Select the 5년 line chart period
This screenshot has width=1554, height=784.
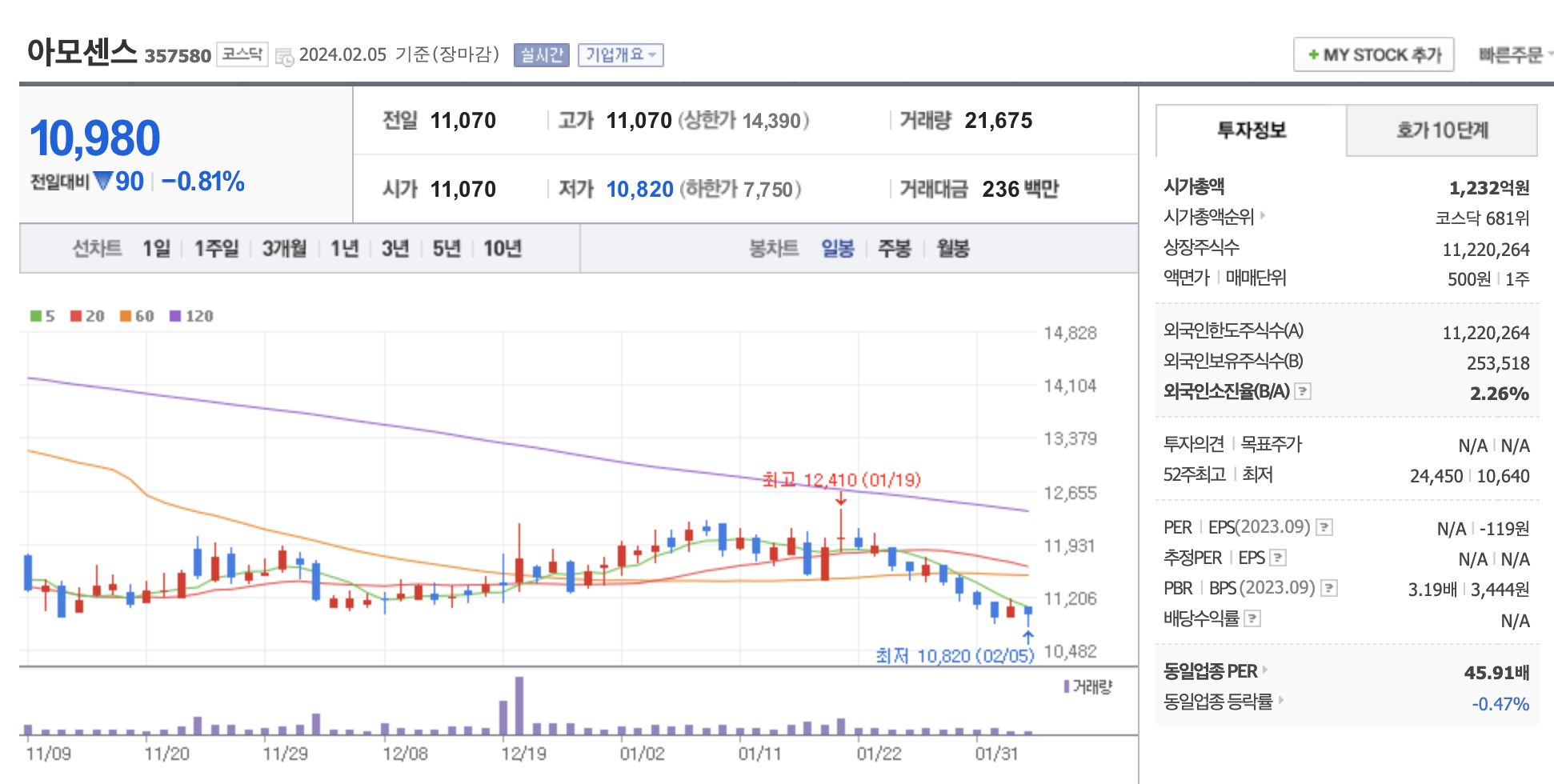tap(447, 249)
